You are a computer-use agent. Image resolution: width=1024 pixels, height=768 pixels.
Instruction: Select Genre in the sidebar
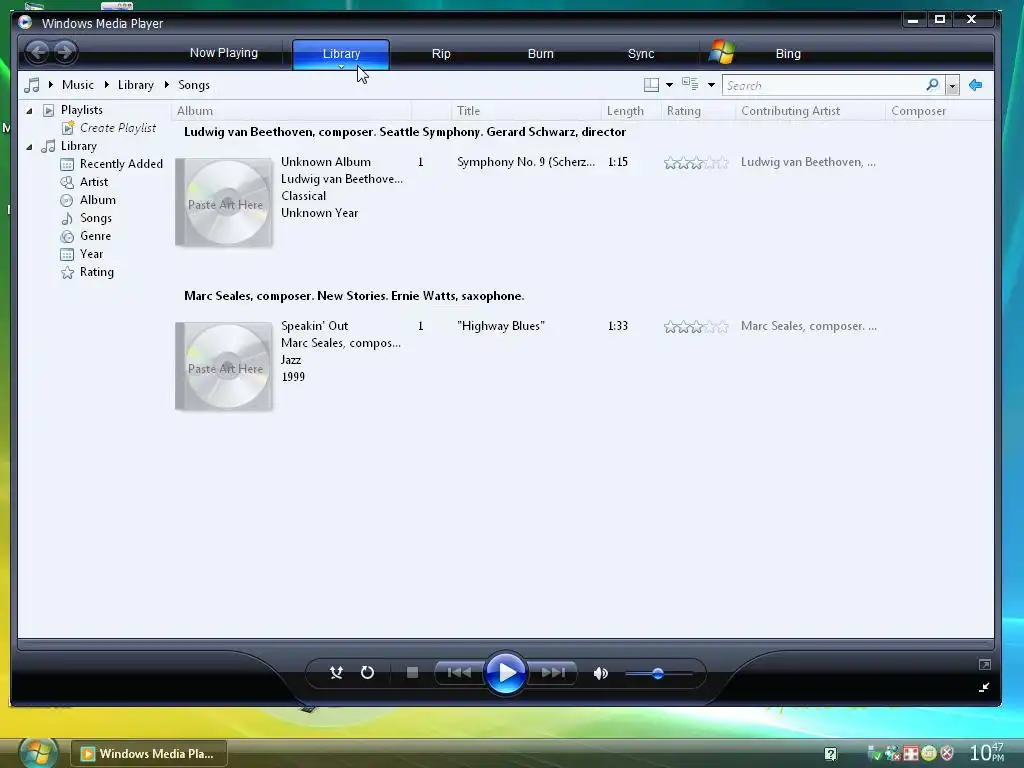95,236
